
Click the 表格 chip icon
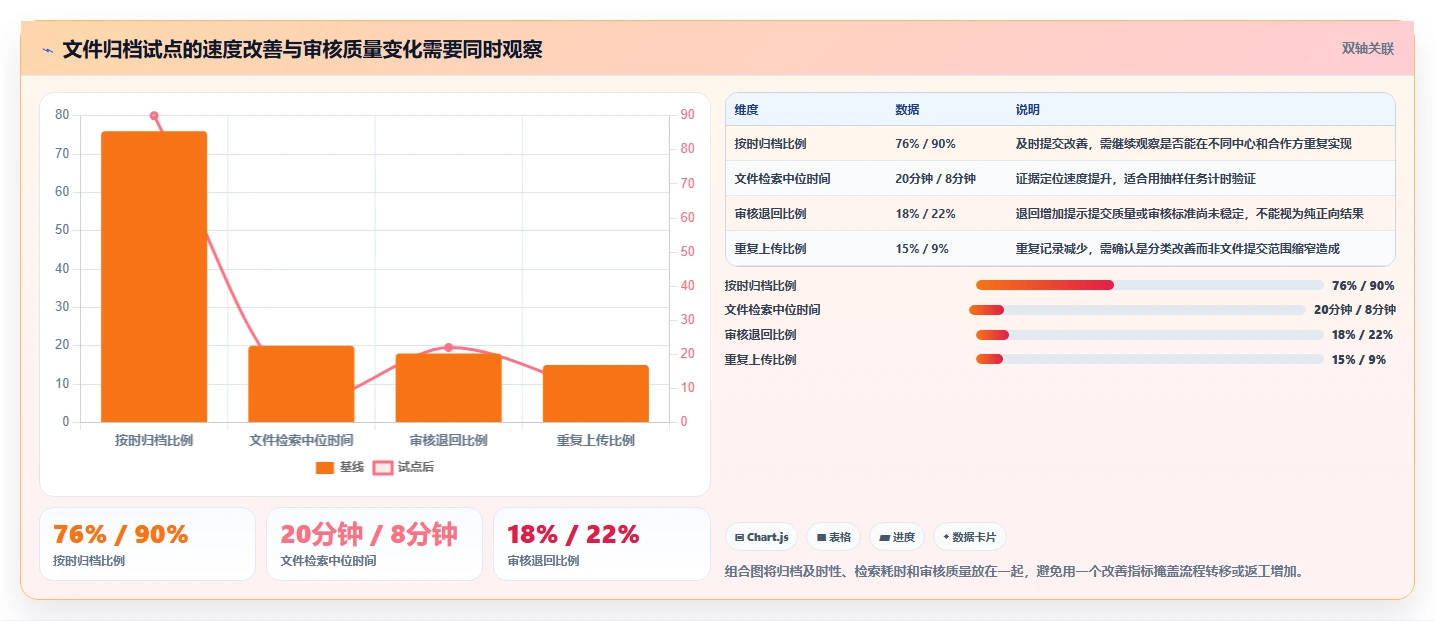coord(821,538)
